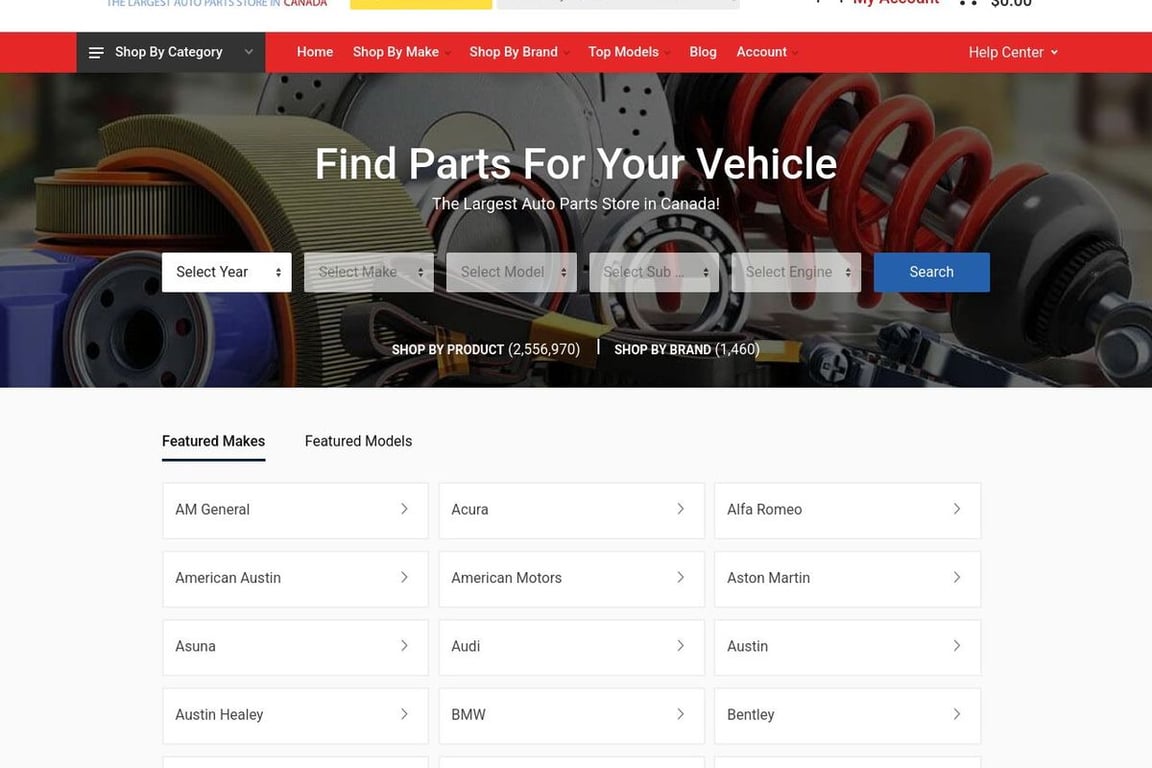This screenshot has width=1152, height=768.
Task: Open the Audi make
Action: coord(572,647)
